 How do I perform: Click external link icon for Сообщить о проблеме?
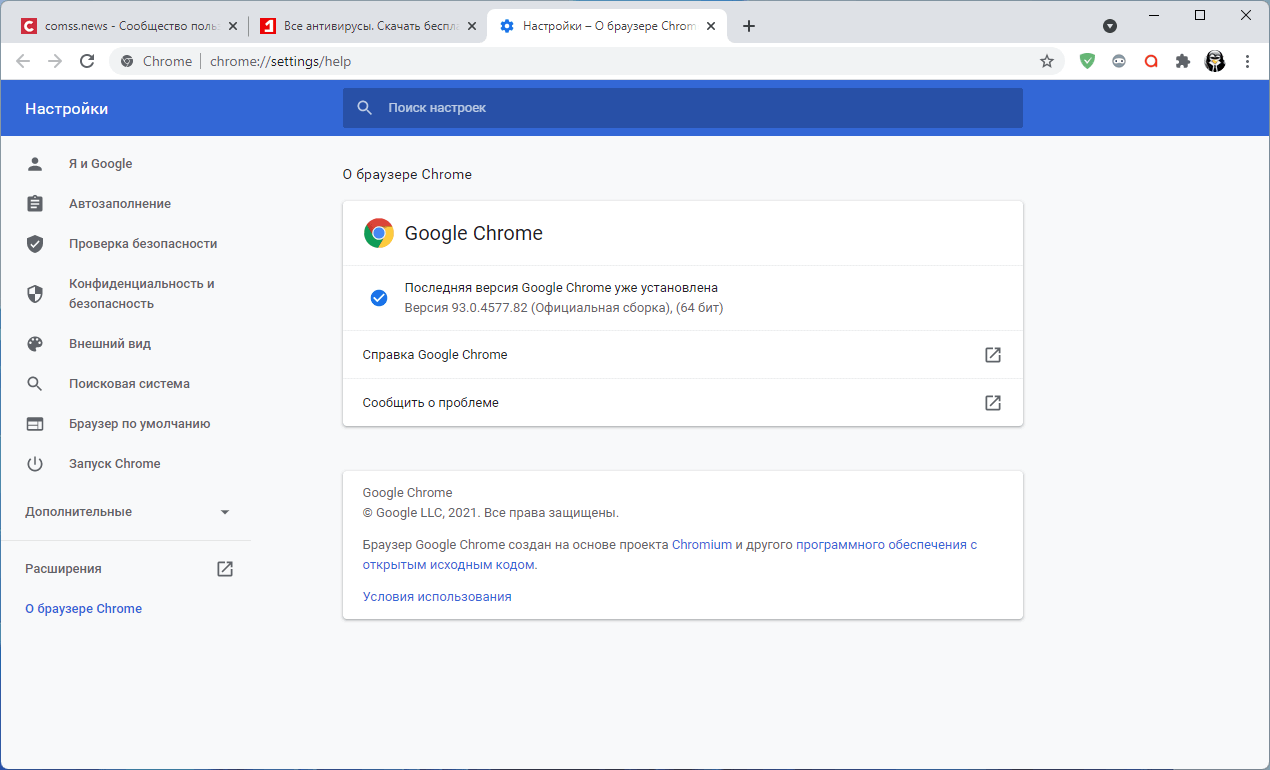tap(993, 403)
